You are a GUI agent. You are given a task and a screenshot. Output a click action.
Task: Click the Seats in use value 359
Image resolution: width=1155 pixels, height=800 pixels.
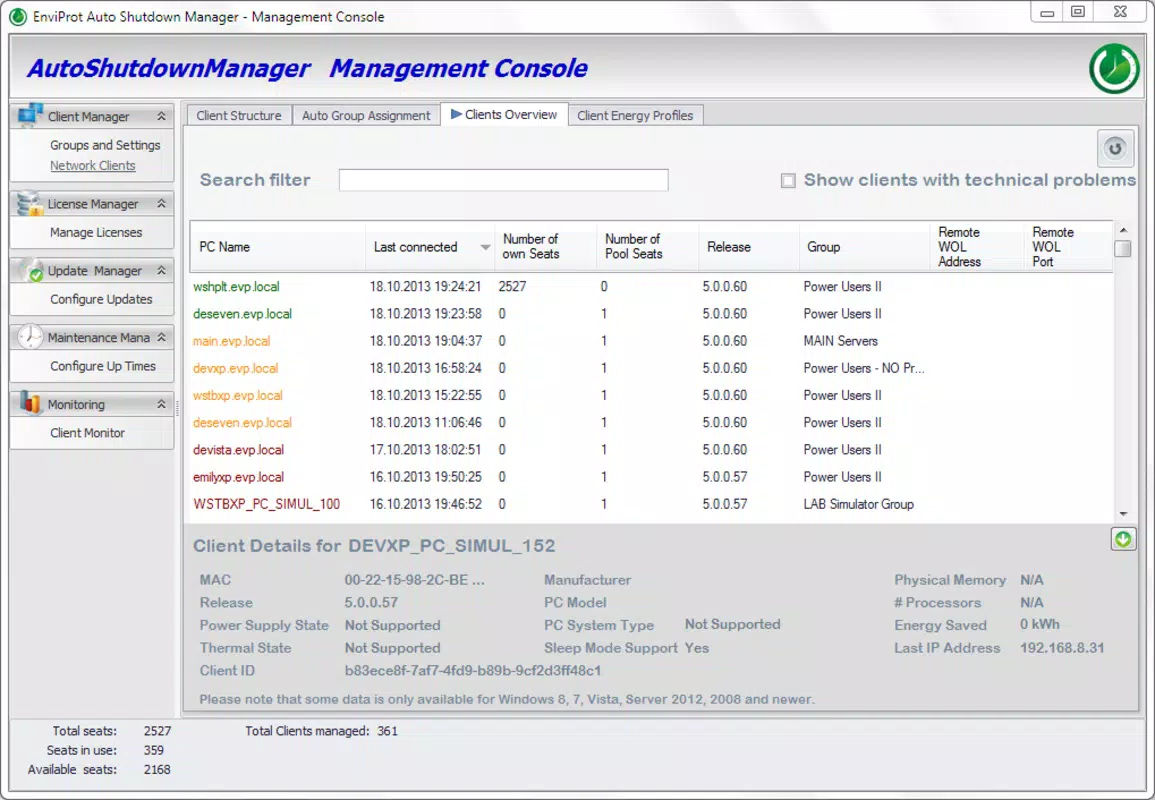[x=154, y=750]
